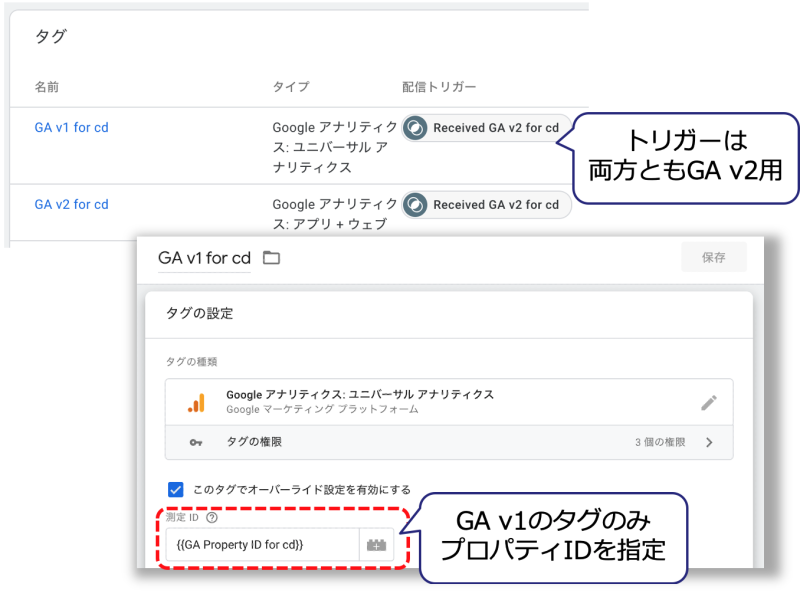Click the key icon for タグの権限

pos(196,442)
